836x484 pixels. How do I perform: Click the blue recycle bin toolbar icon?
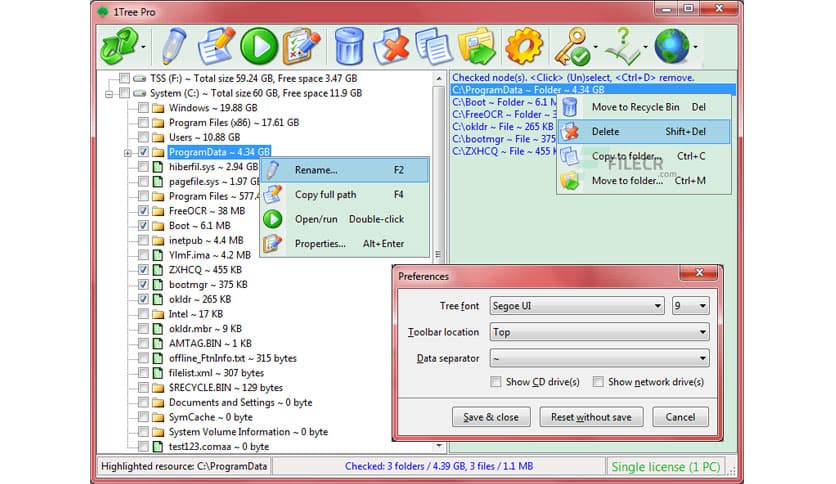click(349, 46)
